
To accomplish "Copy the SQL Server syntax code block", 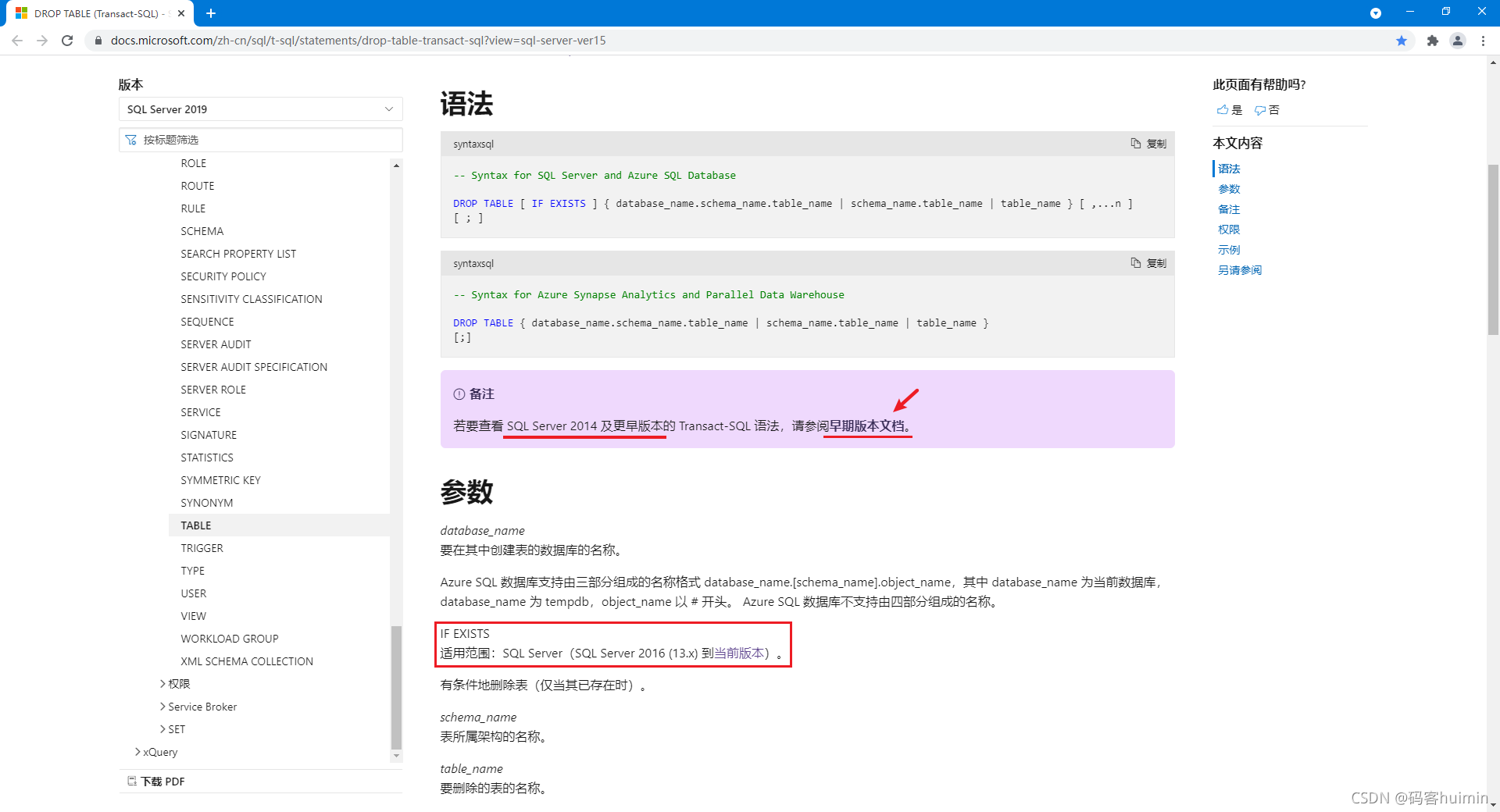I will 1148,144.
